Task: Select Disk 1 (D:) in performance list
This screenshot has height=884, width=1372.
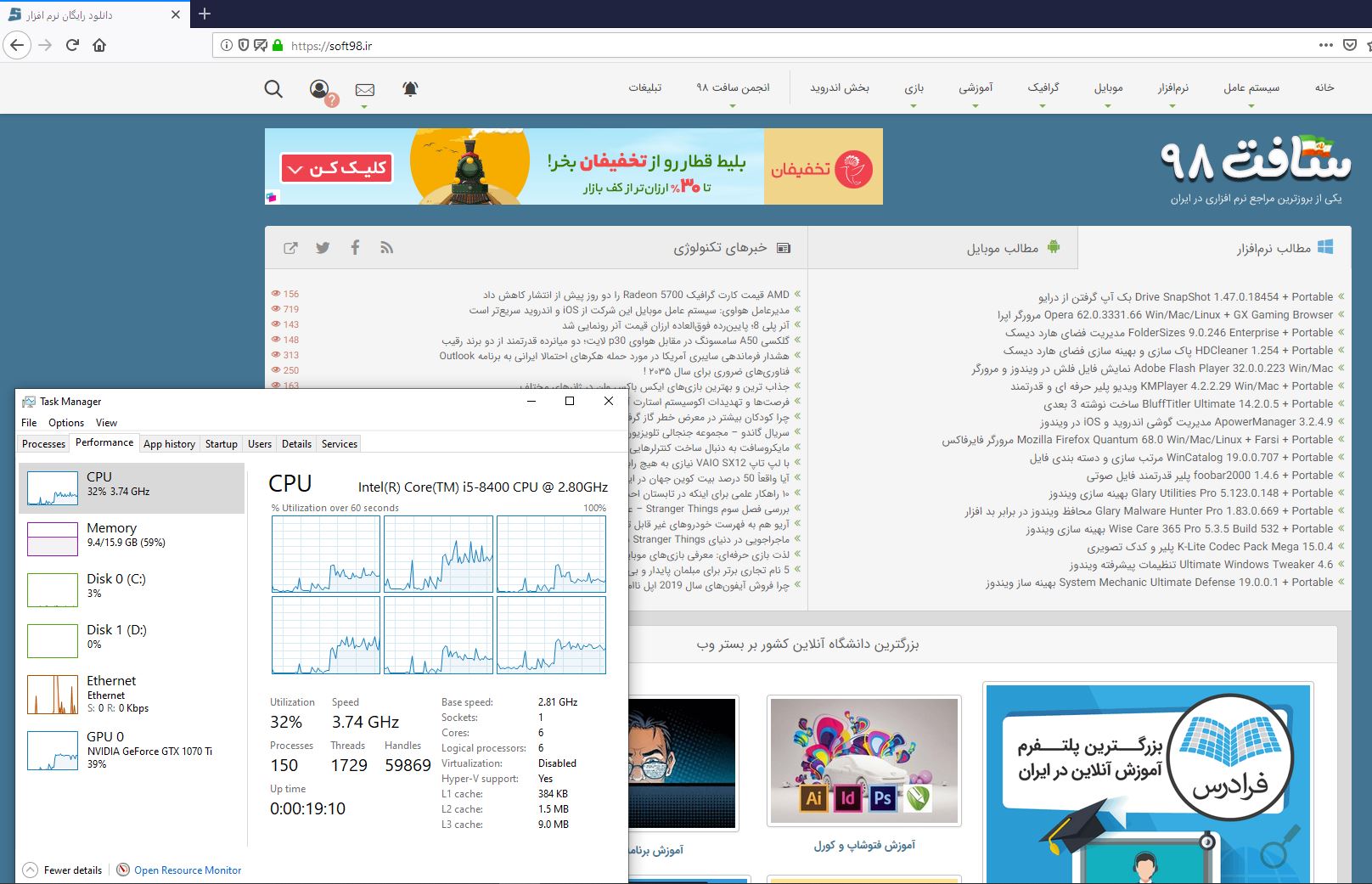Action: point(132,641)
